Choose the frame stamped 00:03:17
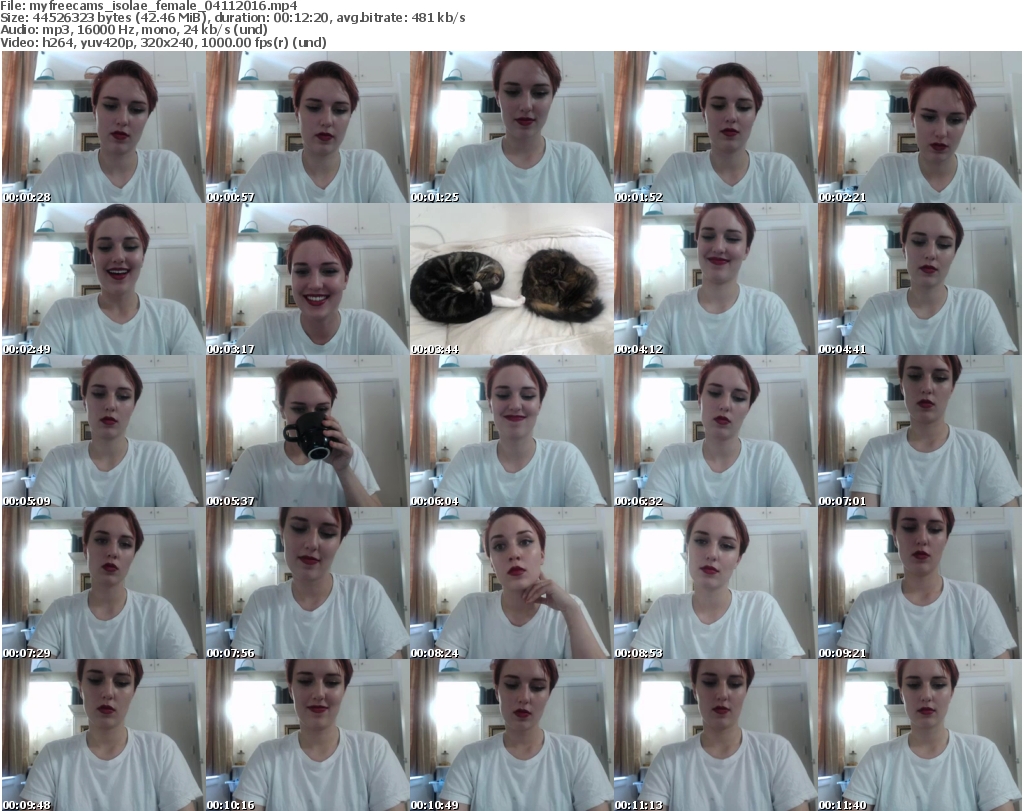This screenshot has width=1024, height=811. click(x=307, y=279)
